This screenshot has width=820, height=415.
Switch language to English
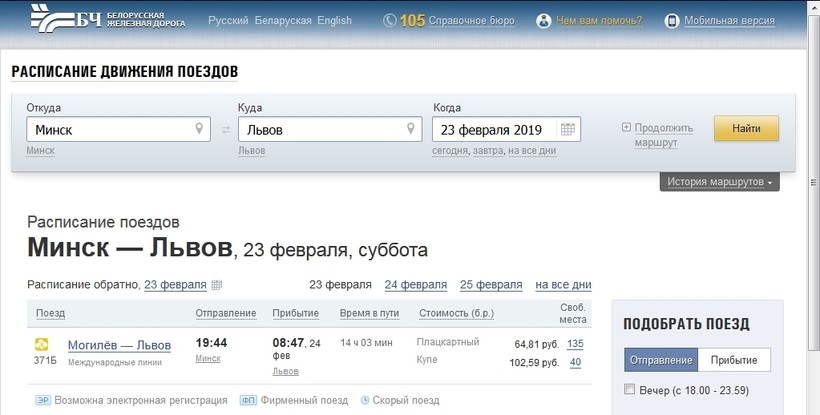[334, 21]
